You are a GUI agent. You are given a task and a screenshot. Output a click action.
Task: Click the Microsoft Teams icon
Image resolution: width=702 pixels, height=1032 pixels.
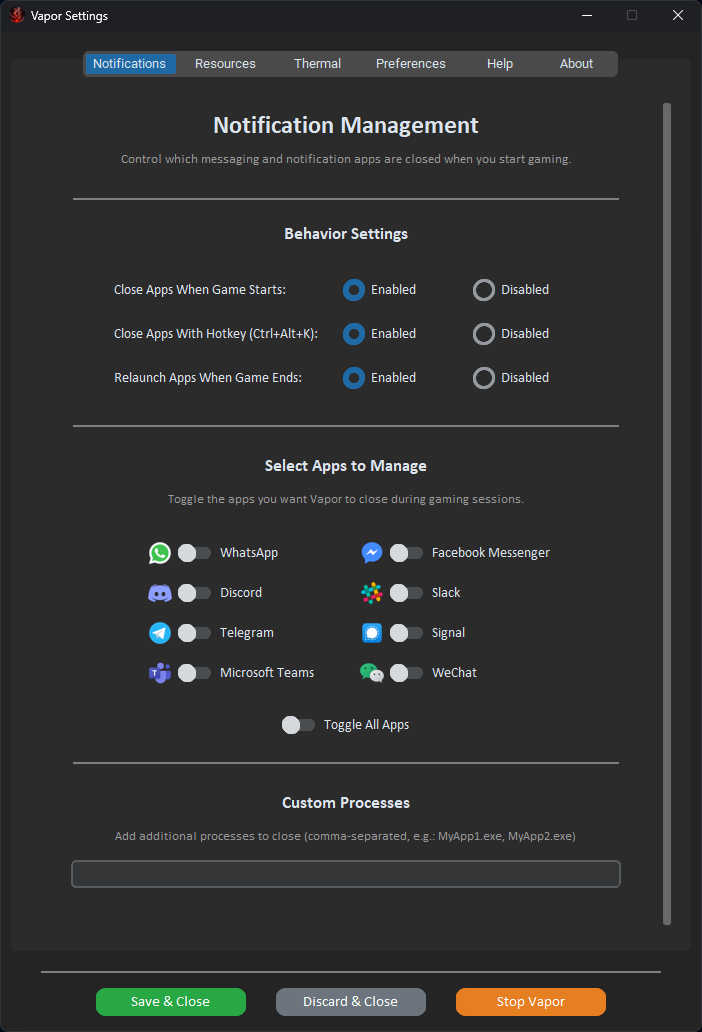(x=159, y=672)
